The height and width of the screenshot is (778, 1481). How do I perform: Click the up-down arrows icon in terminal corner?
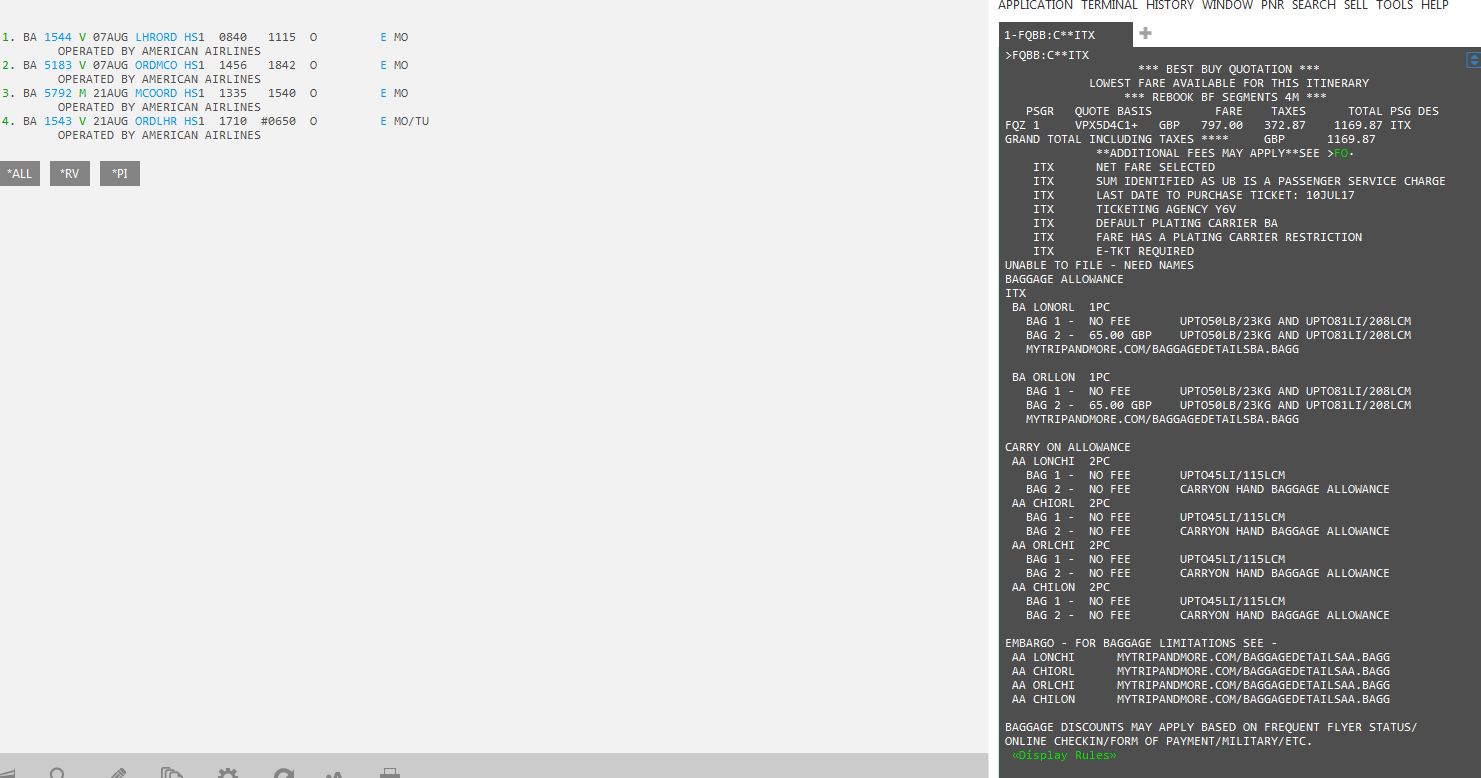(x=1473, y=60)
